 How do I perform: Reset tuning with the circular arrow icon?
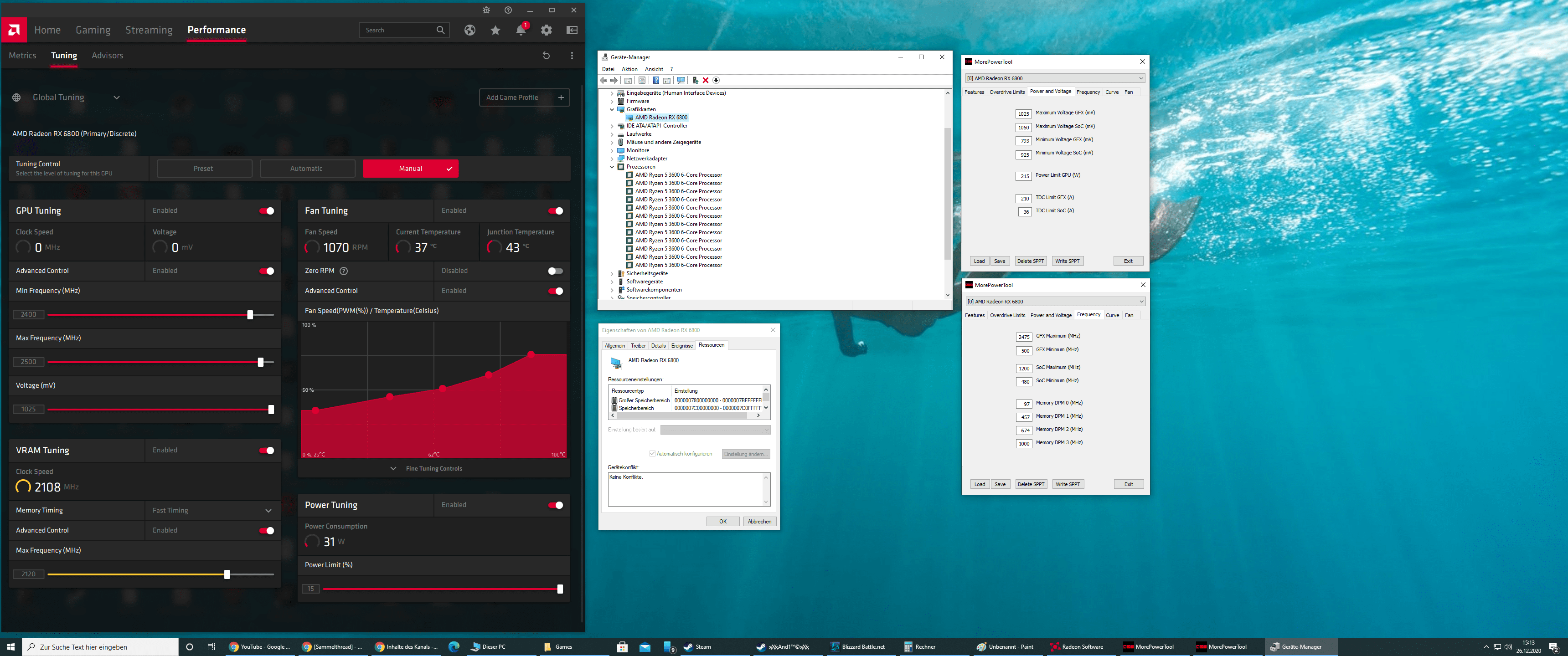[546, 56]
